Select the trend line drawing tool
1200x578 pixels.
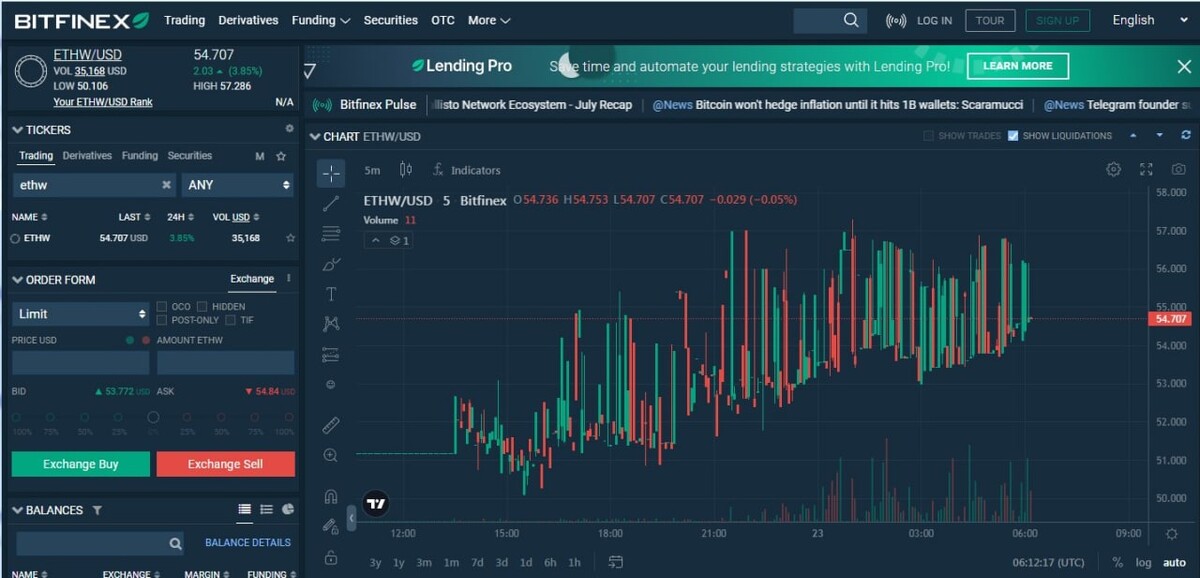[330, 202]
